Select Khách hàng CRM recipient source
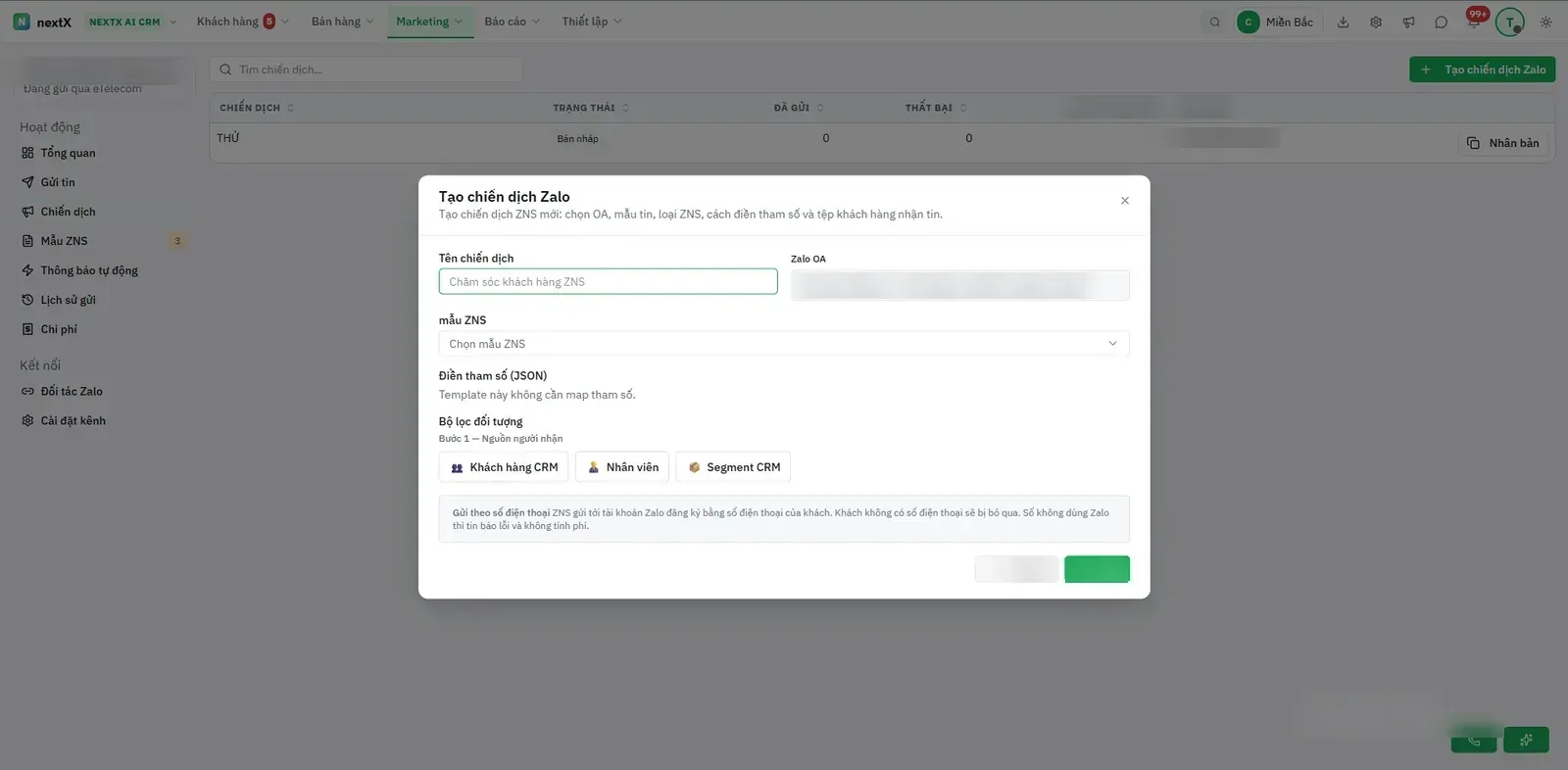Screen dimensions: 1568x770 click(x=504, y=467)
